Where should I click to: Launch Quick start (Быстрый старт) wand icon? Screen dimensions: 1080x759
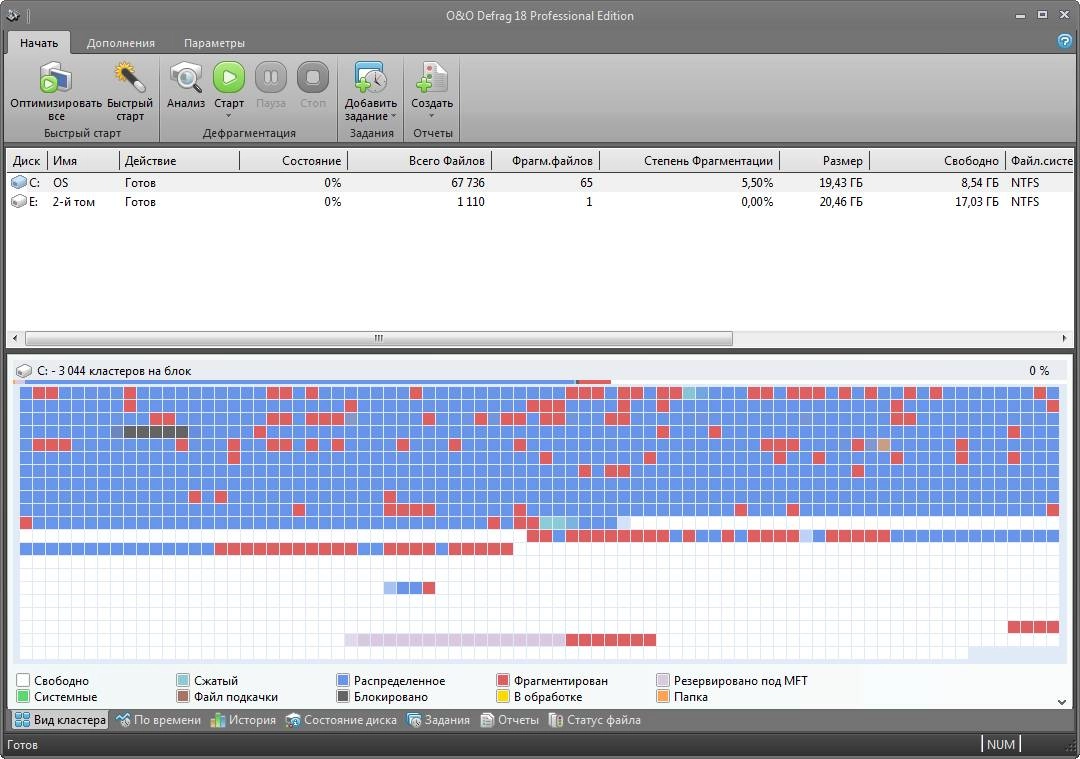click(129, 77)
